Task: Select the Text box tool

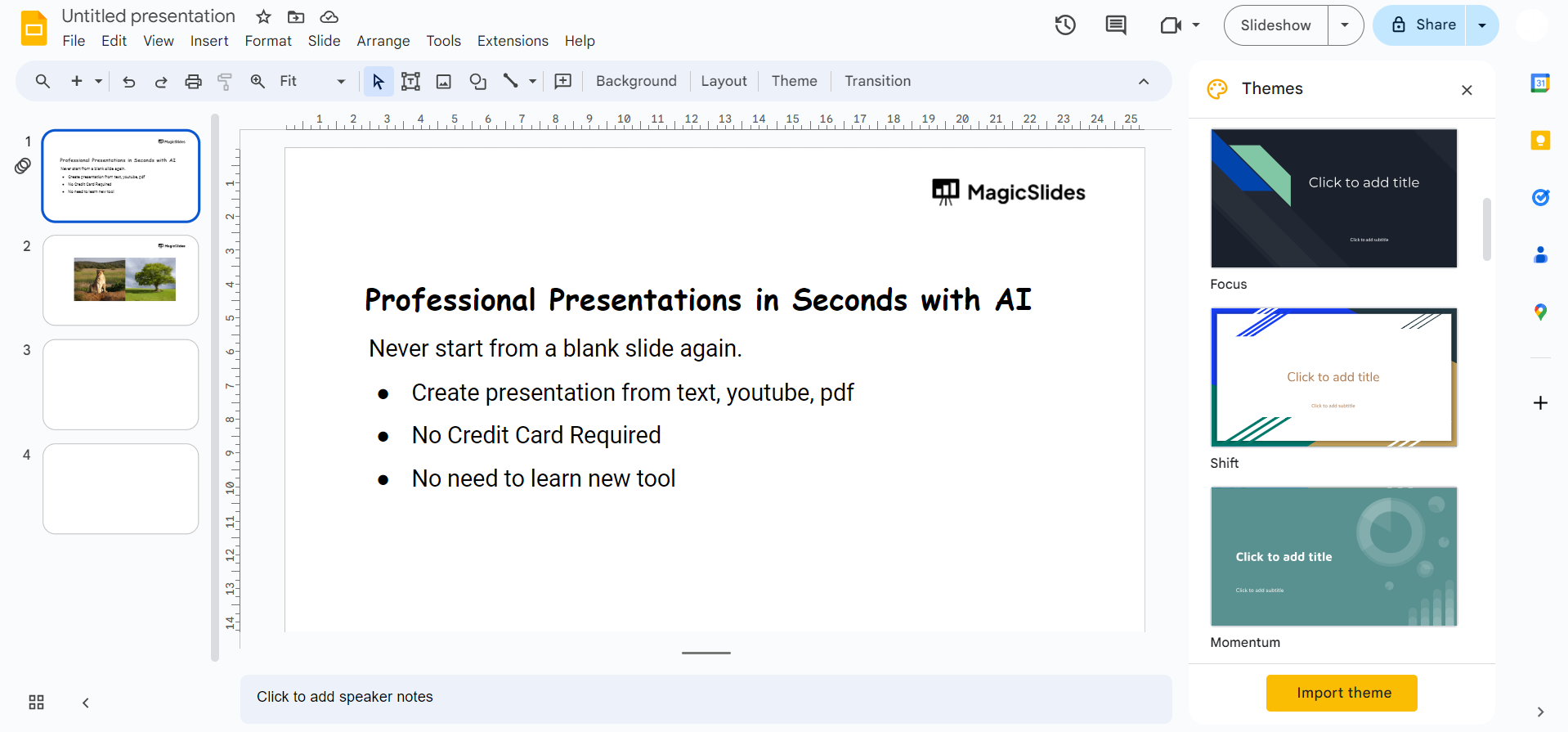Action: coord(410,81)
